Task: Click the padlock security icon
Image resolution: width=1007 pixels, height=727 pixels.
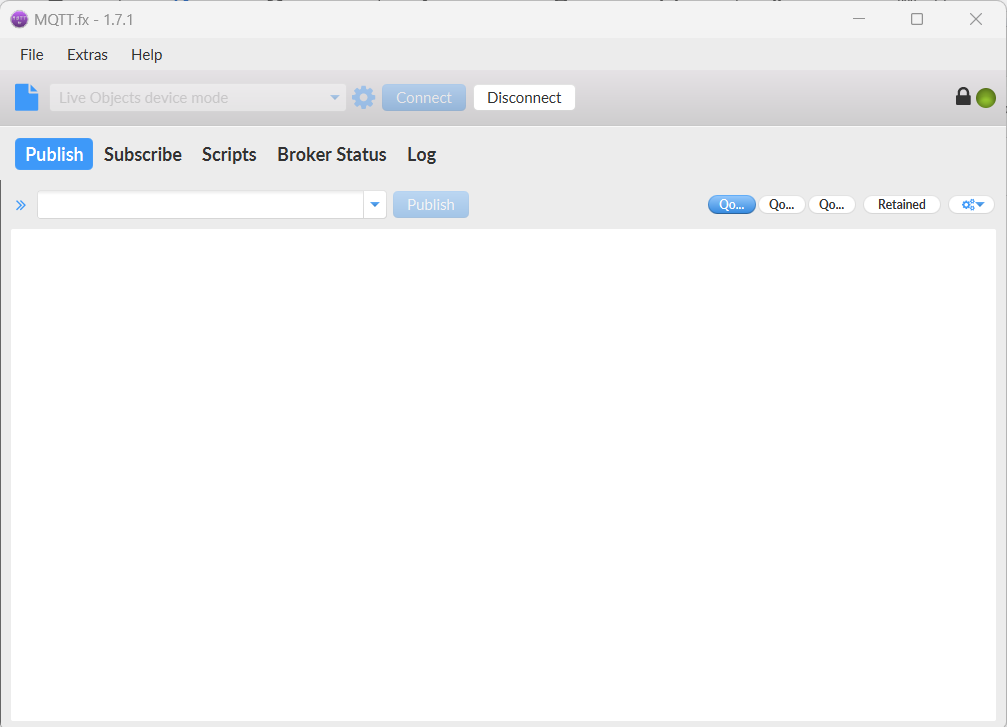Action: click(963, 96)
